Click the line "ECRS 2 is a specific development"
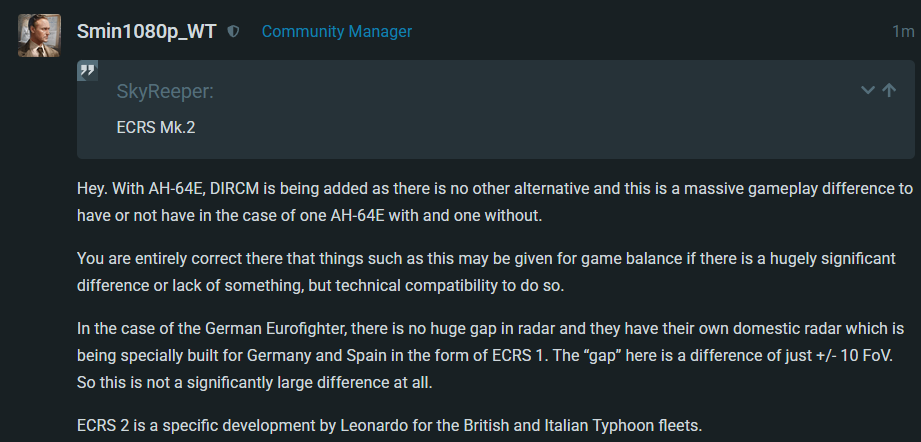The image size is (921, 442). [x=389, y=425]
